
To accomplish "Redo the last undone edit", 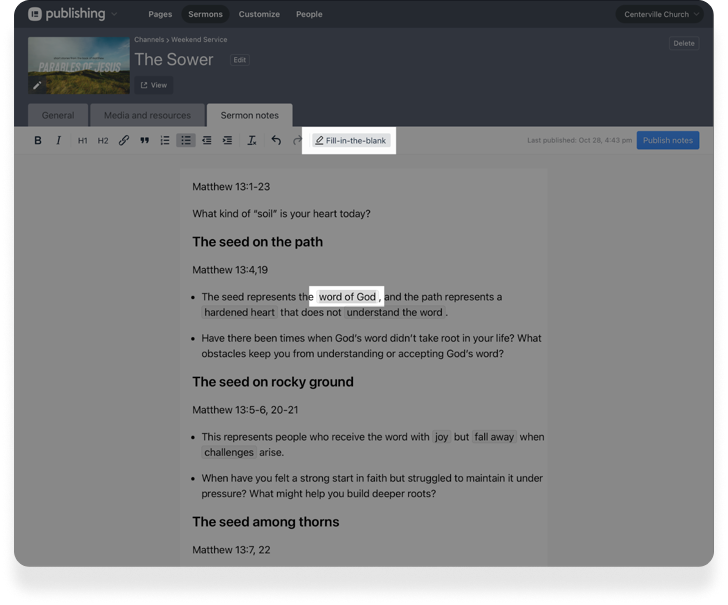I will [x=297, y=140].
